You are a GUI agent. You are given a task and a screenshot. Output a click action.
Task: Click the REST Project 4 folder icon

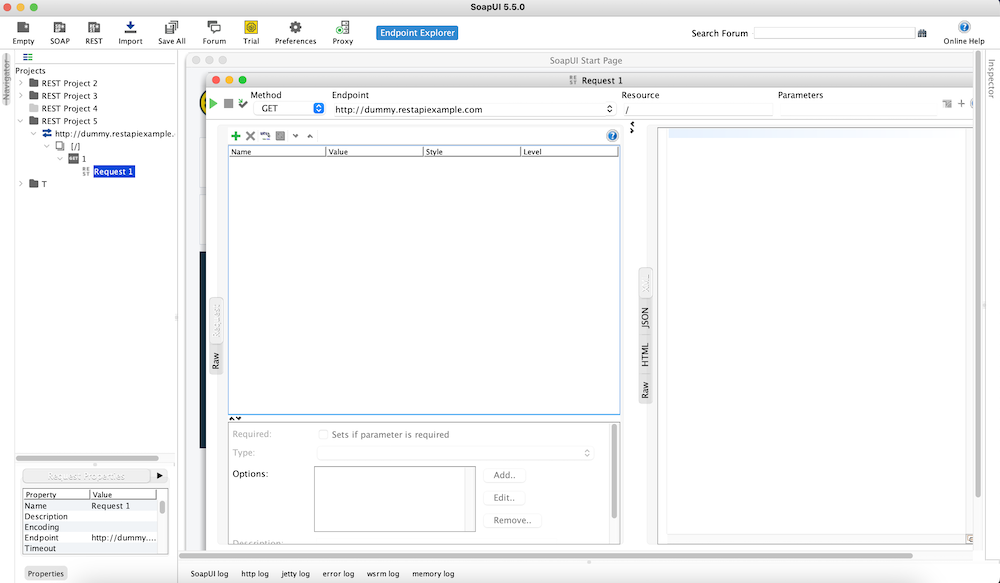(x=34, y=108)
